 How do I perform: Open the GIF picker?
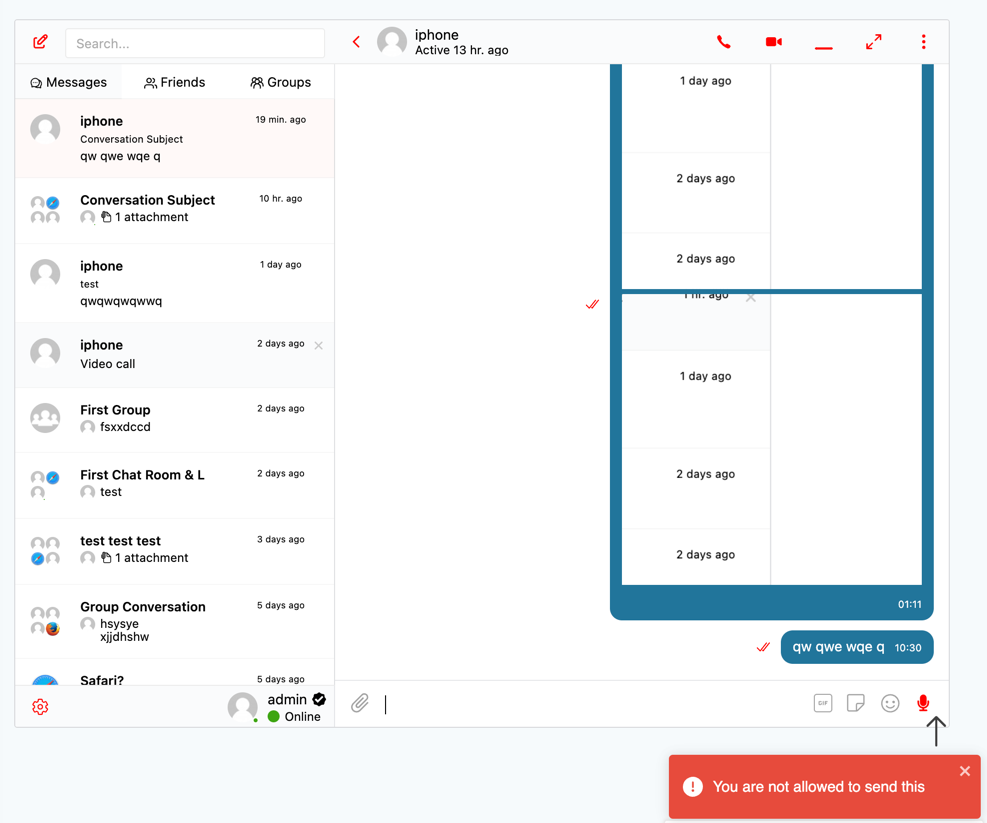coord(822,704)
